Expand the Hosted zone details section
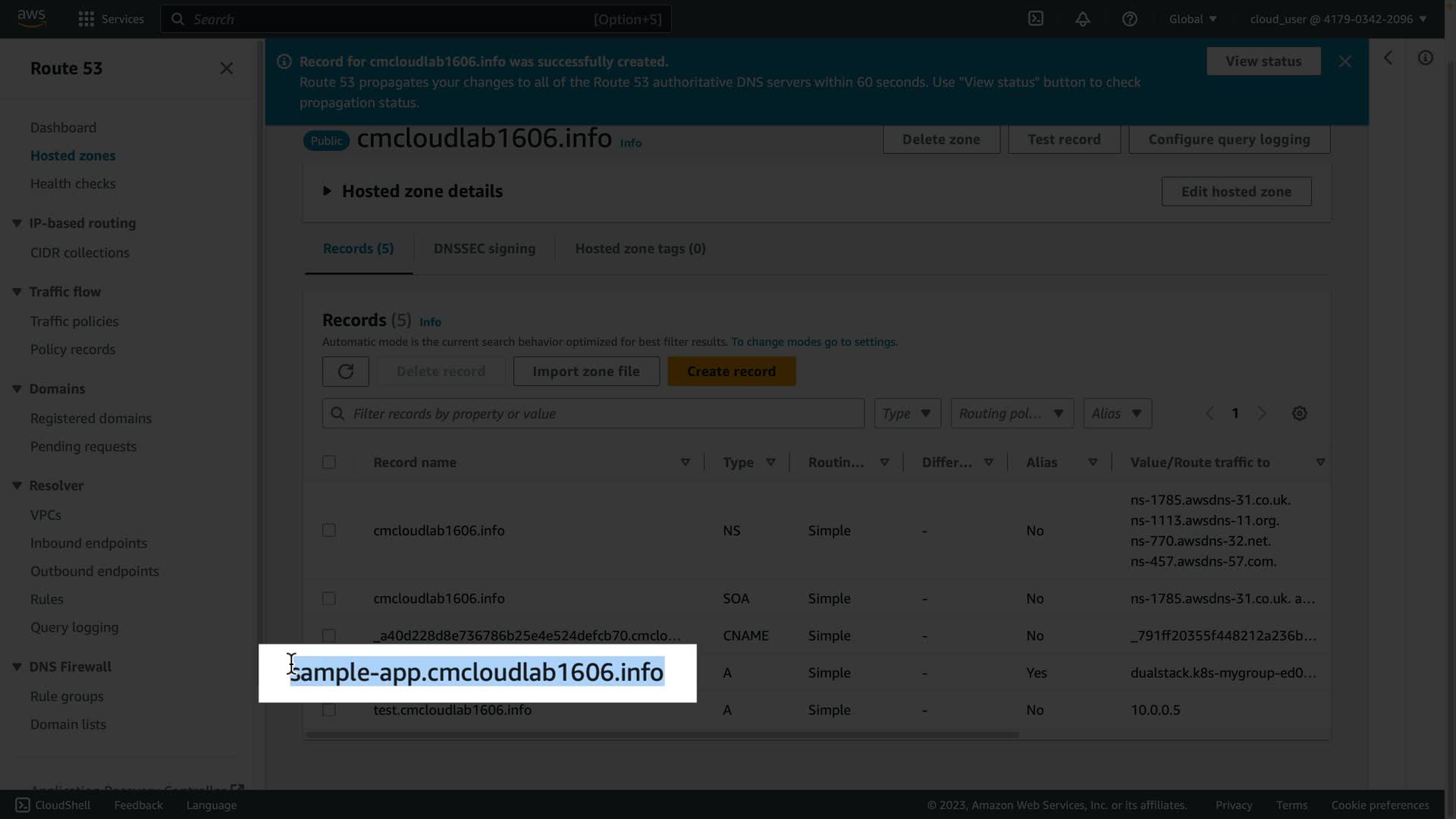The image size is (1456, 819). pyautogui.click(x=328, y=191)
